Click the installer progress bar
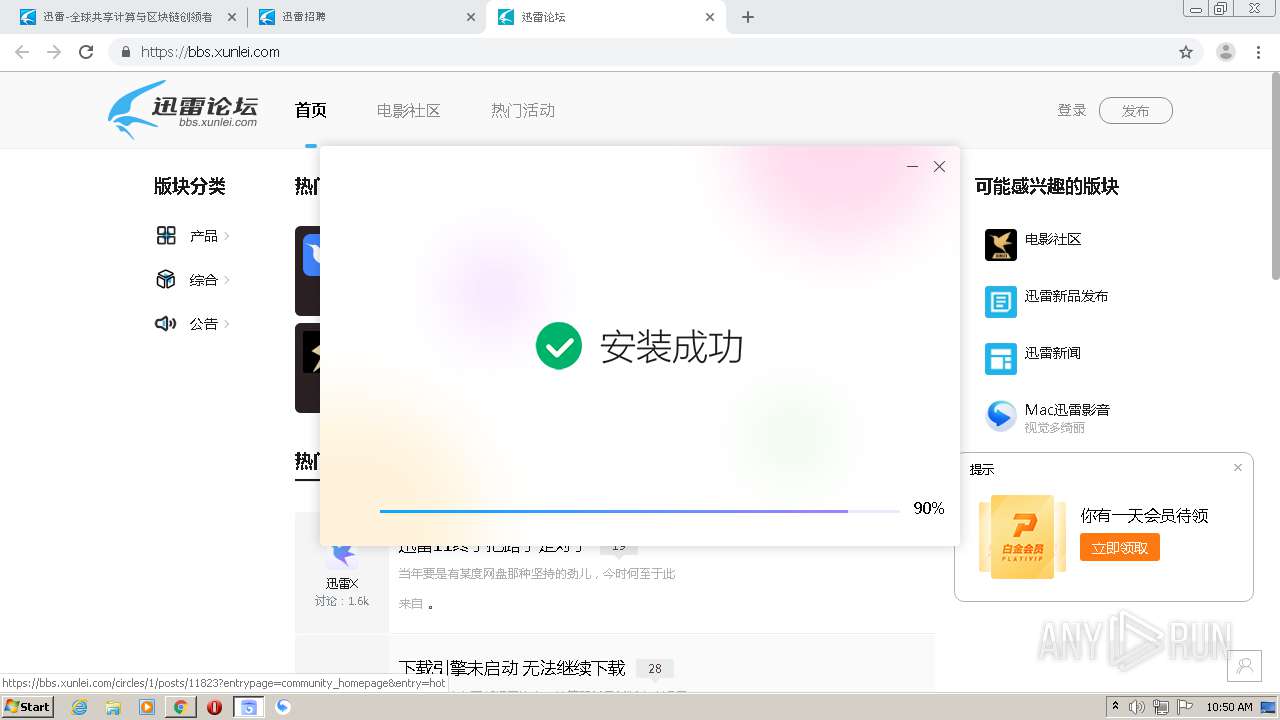 pyautogui.click(x=640, y=511)
